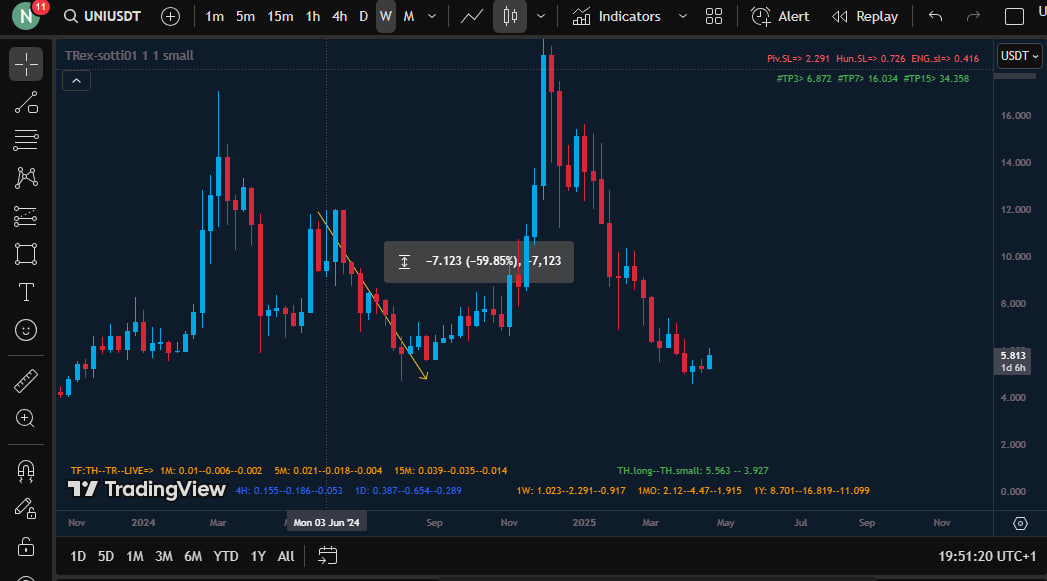This screenshot has width=1047, height=581.
Task: Enable stay in drawing mode pencil-lock
Action: (x=26, y=508)
